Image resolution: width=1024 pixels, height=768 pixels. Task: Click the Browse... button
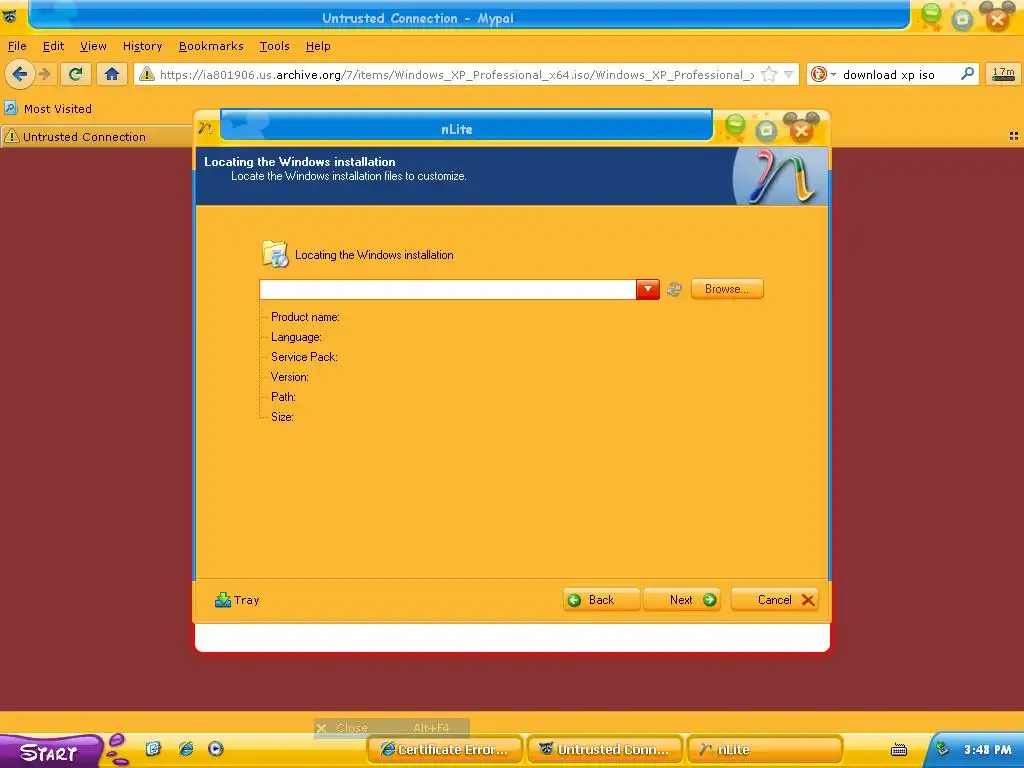coord(727,289)
